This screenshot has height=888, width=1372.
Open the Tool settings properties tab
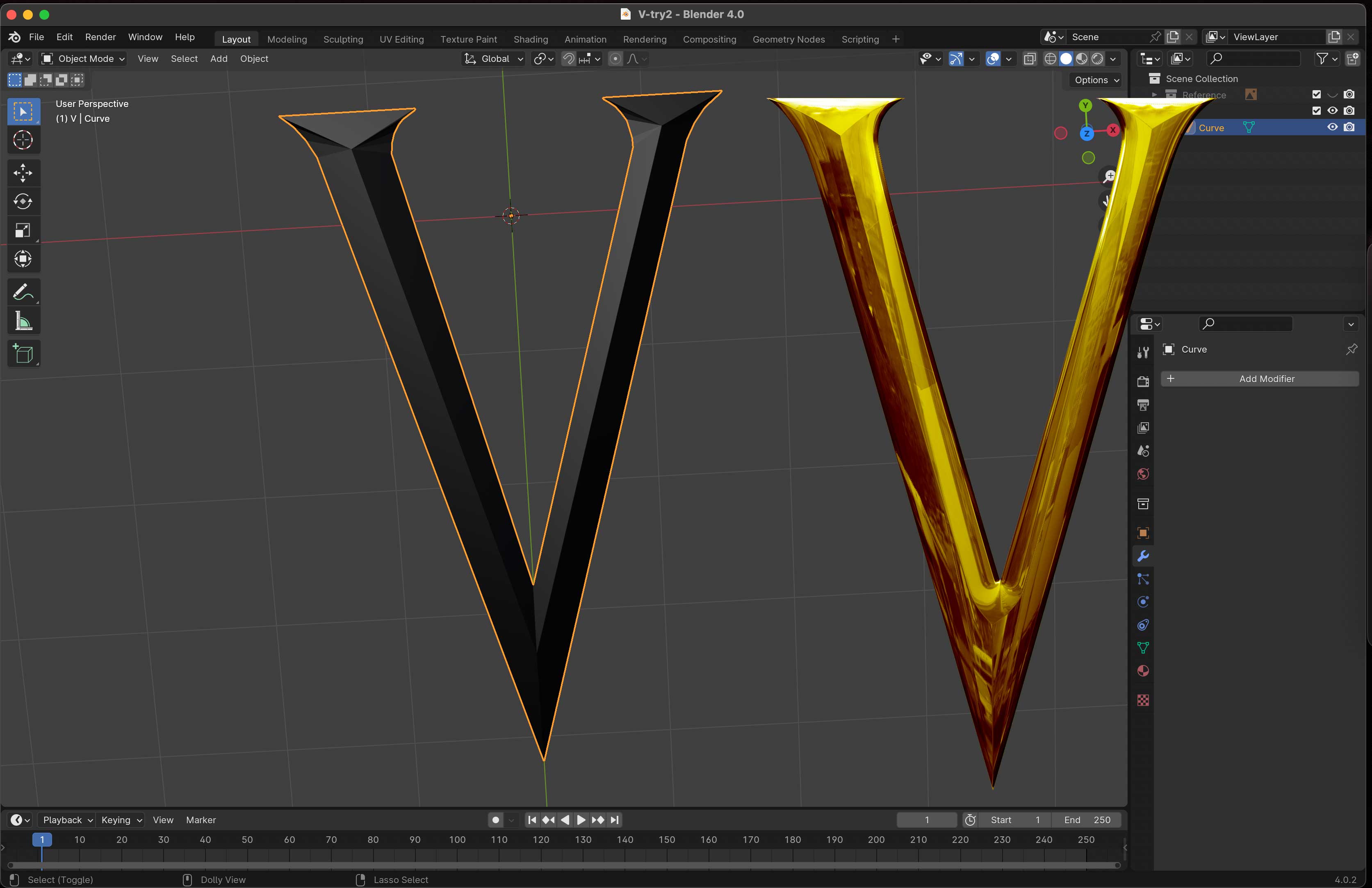coord(1143,352)
